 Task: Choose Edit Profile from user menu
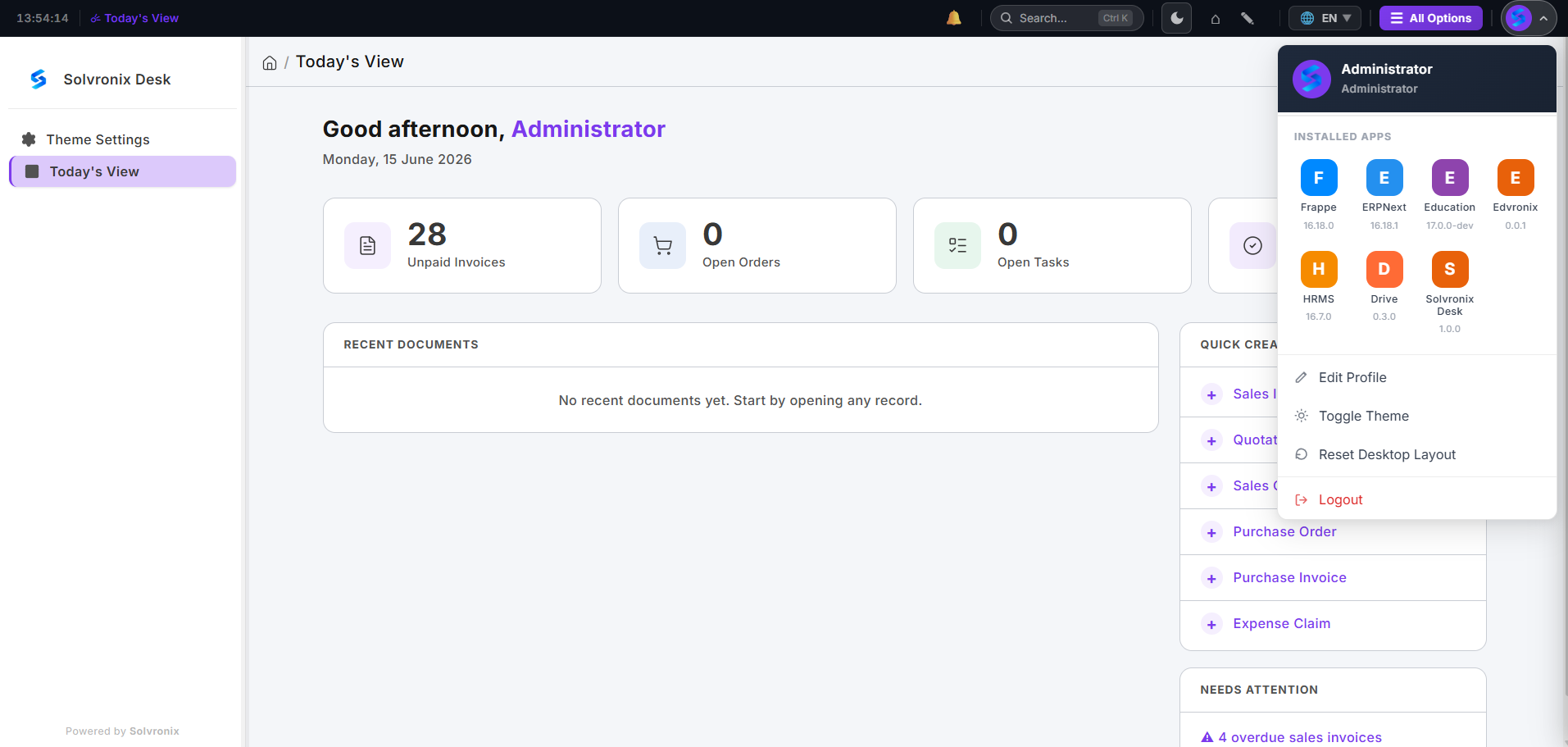[x=1416, y=377]
